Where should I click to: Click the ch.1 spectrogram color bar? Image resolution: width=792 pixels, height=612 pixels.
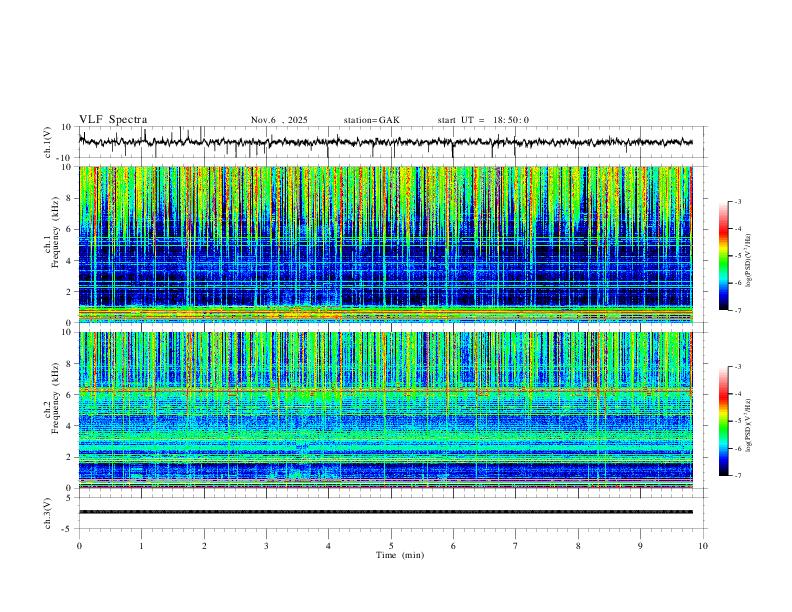tap(723, 256)
